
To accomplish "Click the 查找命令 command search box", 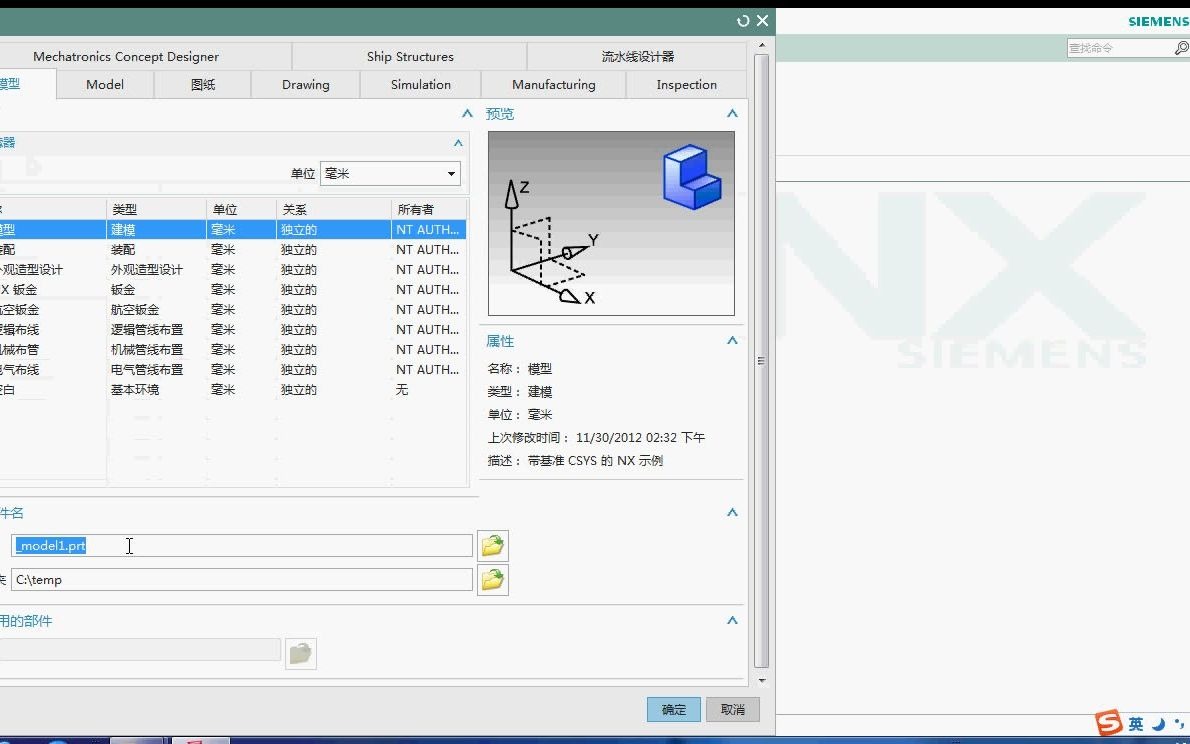I will pos(1120,48).
